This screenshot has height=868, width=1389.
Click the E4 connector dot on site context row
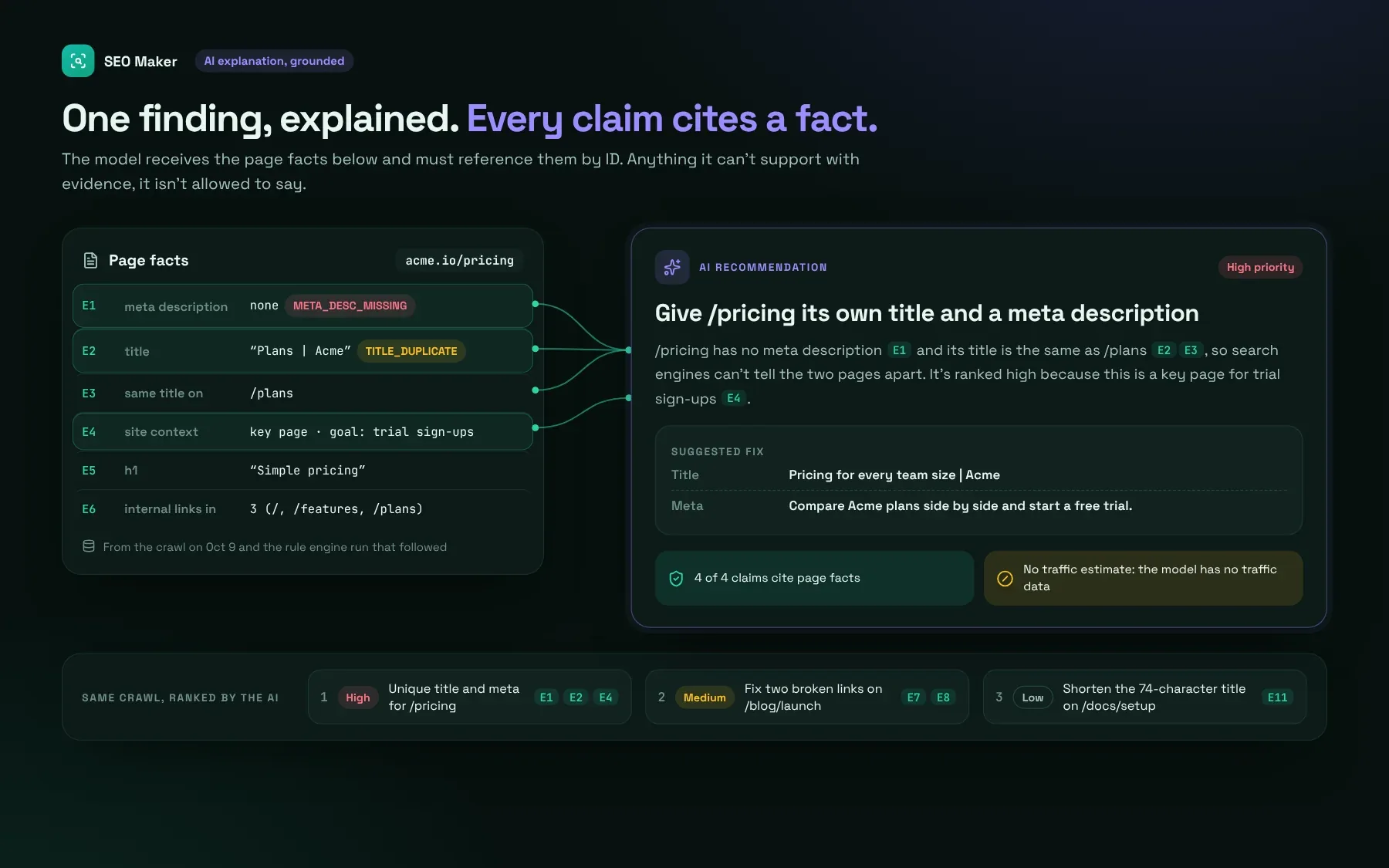tap(536, 428)
